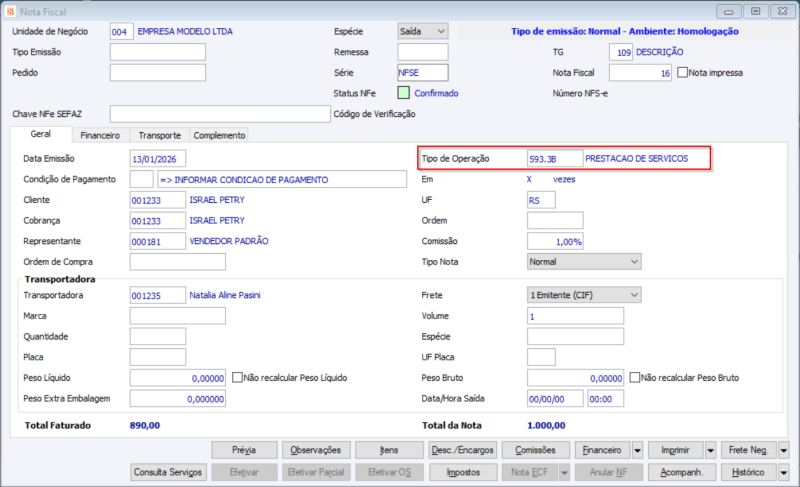Click the Data/Hora Saída time field 00:00
The height and width of the screenshot is (487, 800).
point(606,398)
